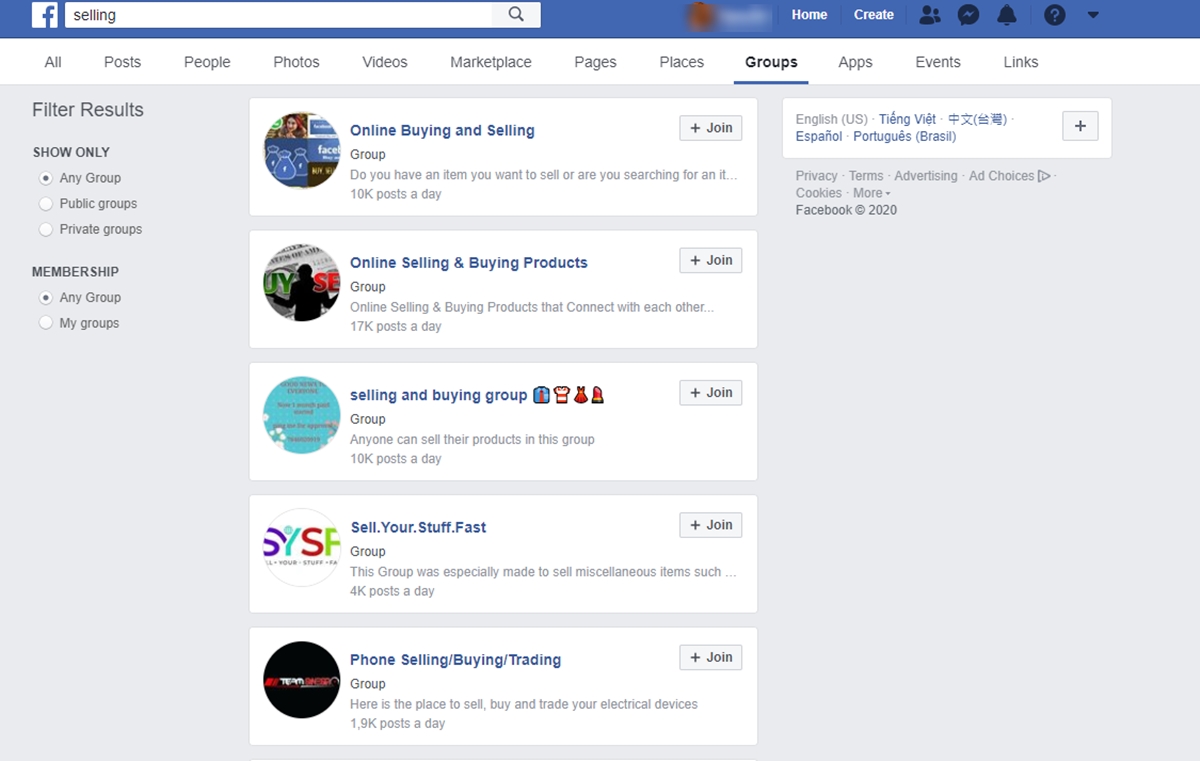Click the Ad Choices icon link
1200x761 pixels.
click(1044, 176)
